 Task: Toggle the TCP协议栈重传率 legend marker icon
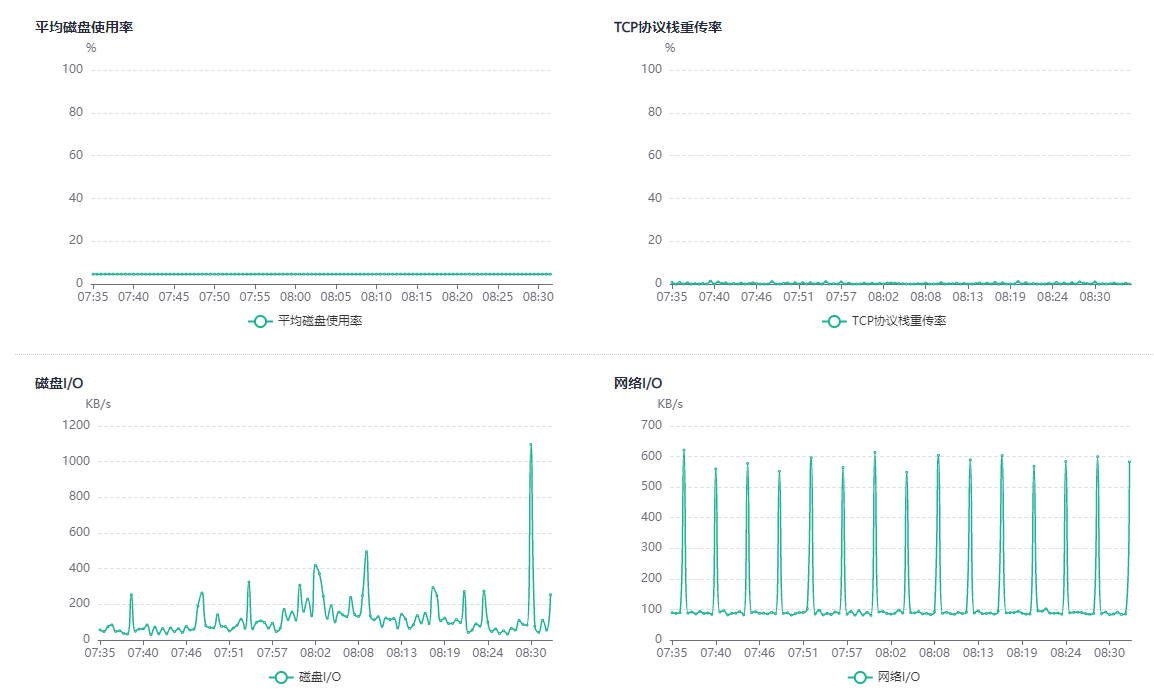[834, 322]
